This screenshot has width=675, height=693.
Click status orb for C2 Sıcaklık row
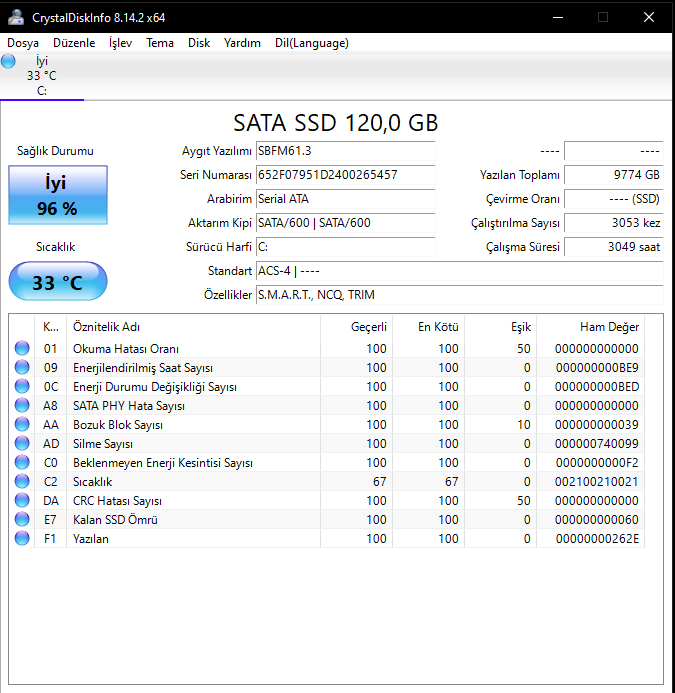tap(22, 481)
